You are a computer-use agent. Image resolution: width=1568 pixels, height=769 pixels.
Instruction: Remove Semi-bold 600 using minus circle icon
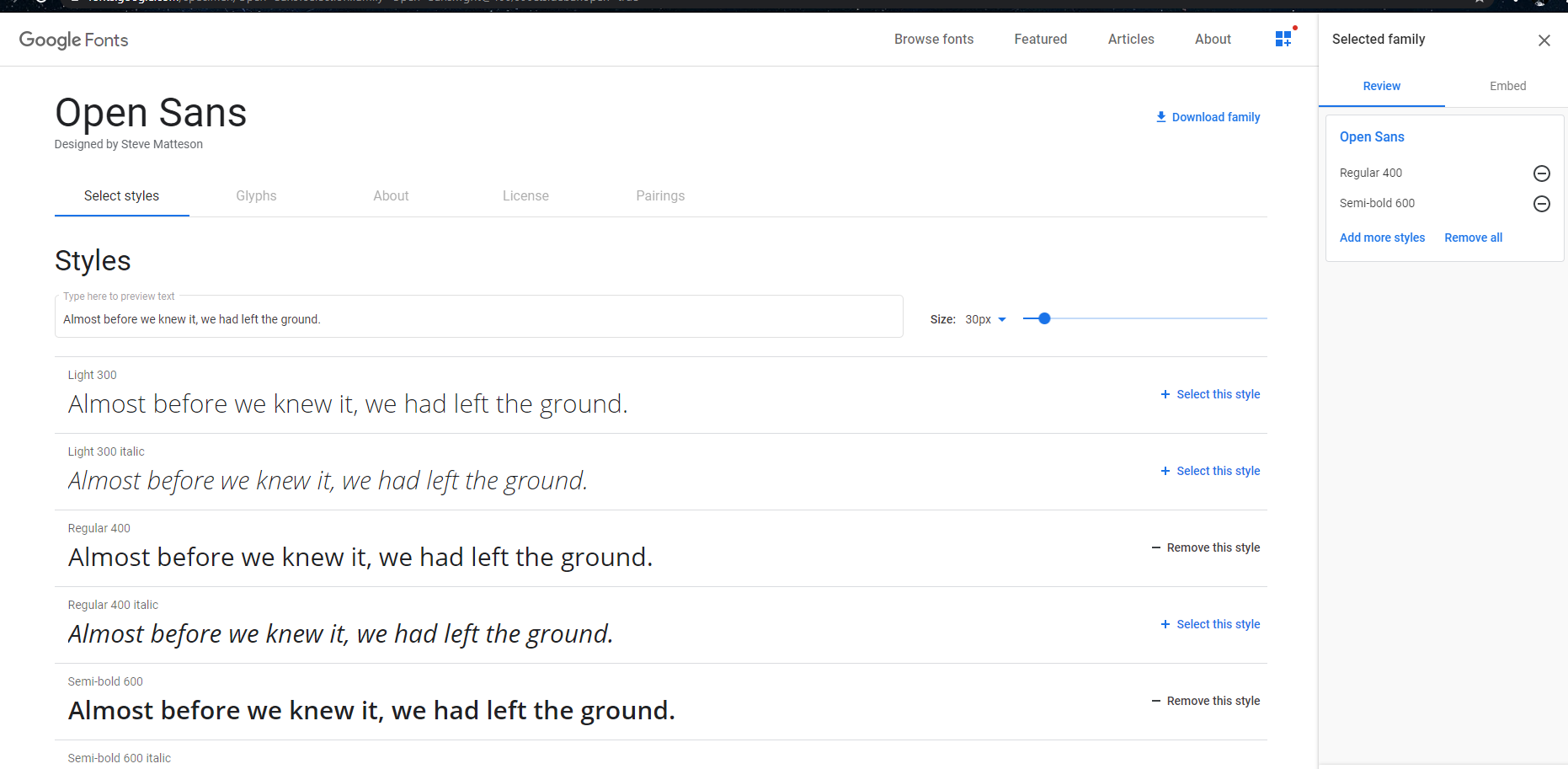click(x=1542, y=204)
